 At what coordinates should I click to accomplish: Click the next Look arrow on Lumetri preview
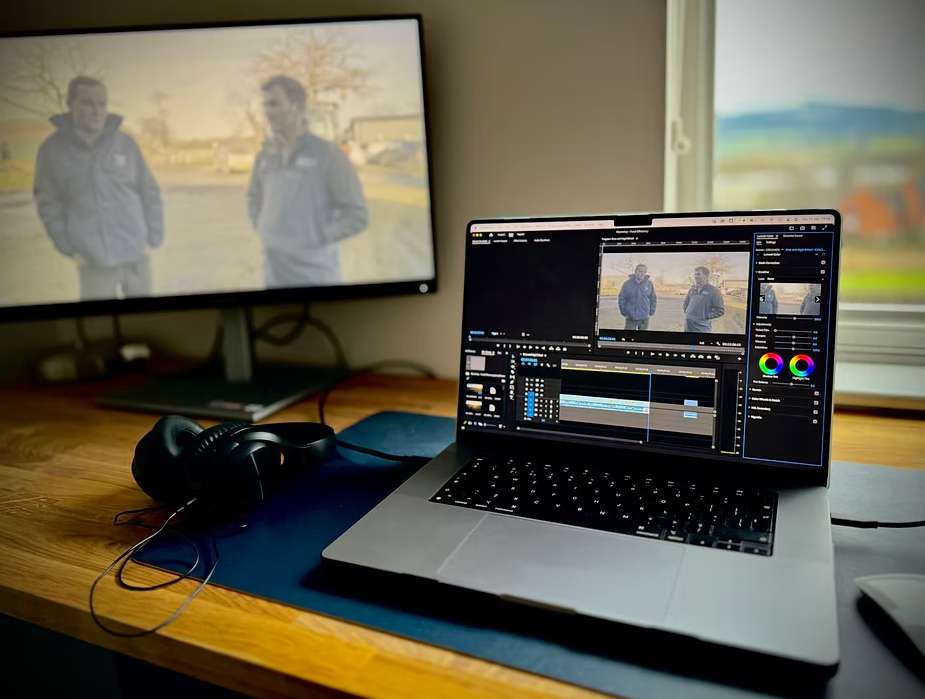[818, 299]
